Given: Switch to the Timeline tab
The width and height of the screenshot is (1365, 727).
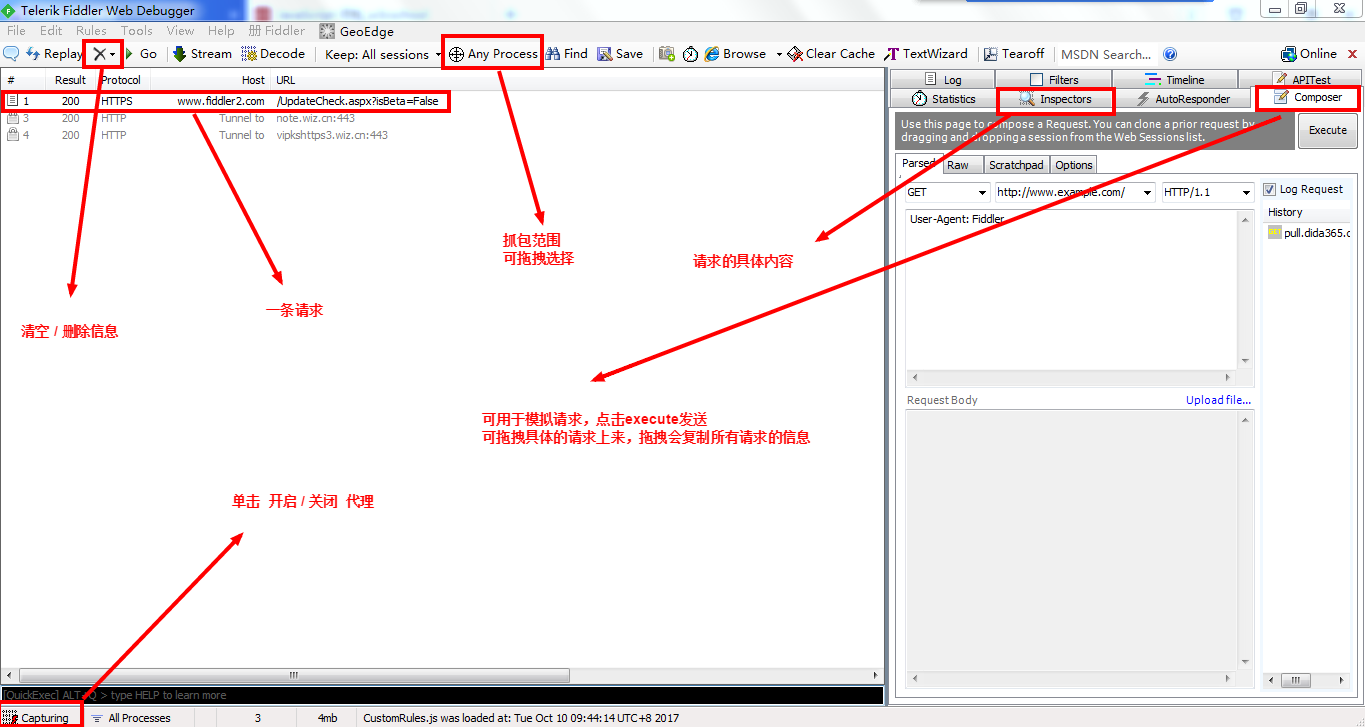Looking at the screenshot, I should click(1175, 80).
